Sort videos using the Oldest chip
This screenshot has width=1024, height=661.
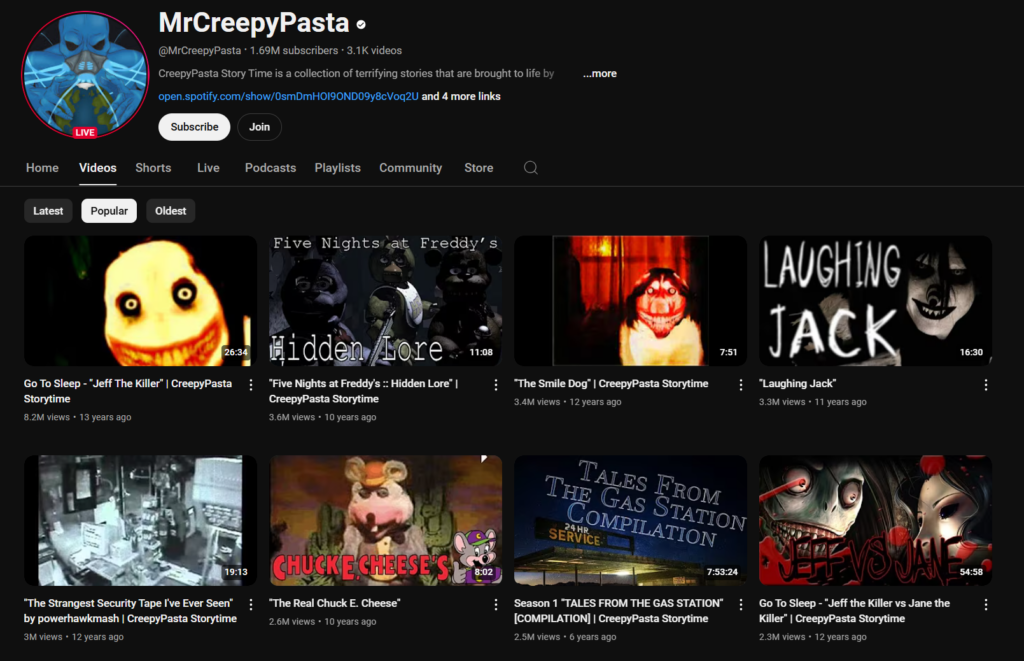170,211
